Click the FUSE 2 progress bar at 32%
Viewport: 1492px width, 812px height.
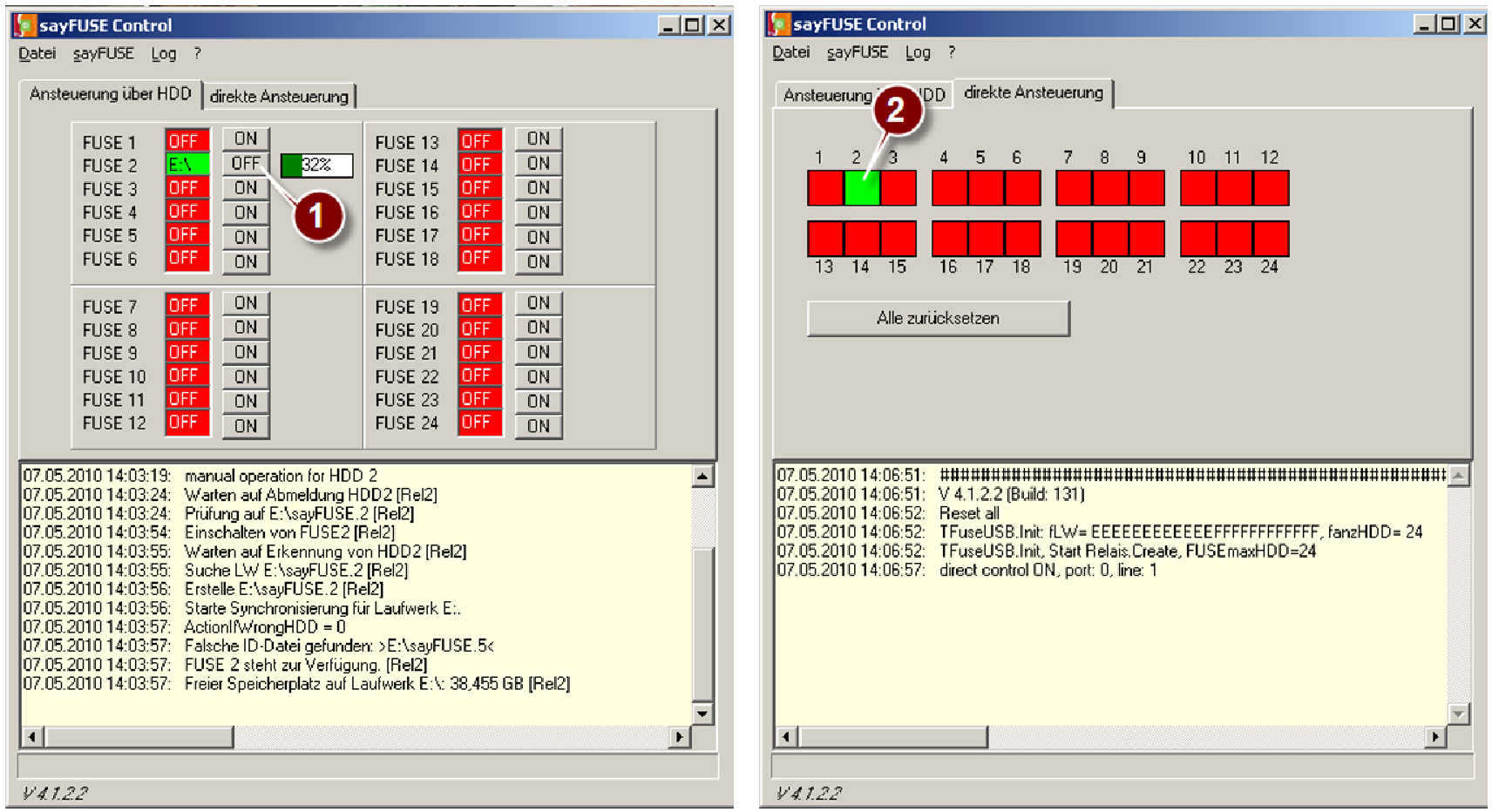[x=317, y=165]
